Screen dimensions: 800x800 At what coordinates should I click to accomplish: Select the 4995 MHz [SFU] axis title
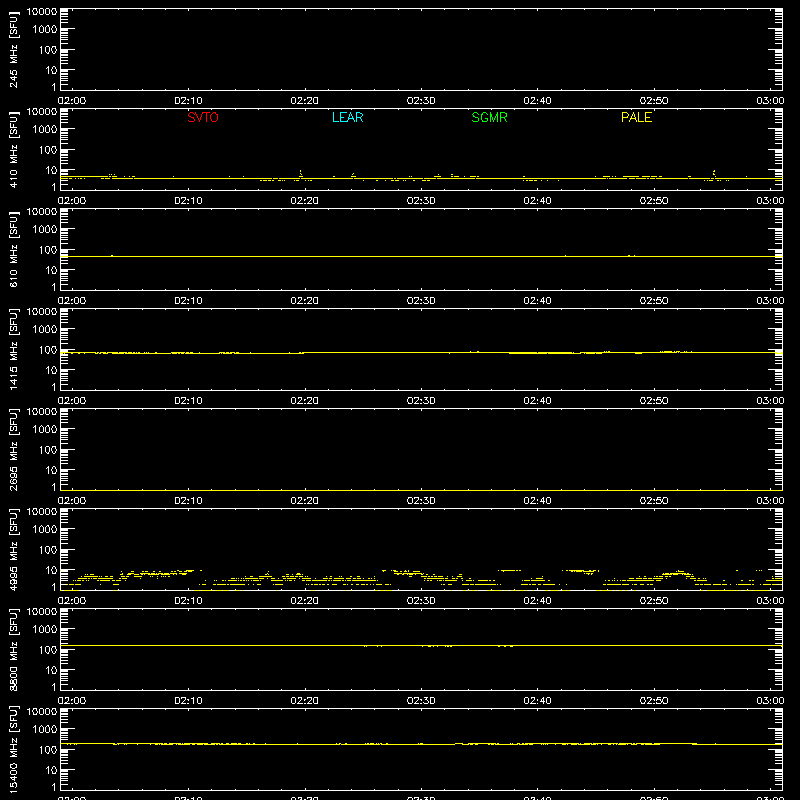(x=13, y=549)
